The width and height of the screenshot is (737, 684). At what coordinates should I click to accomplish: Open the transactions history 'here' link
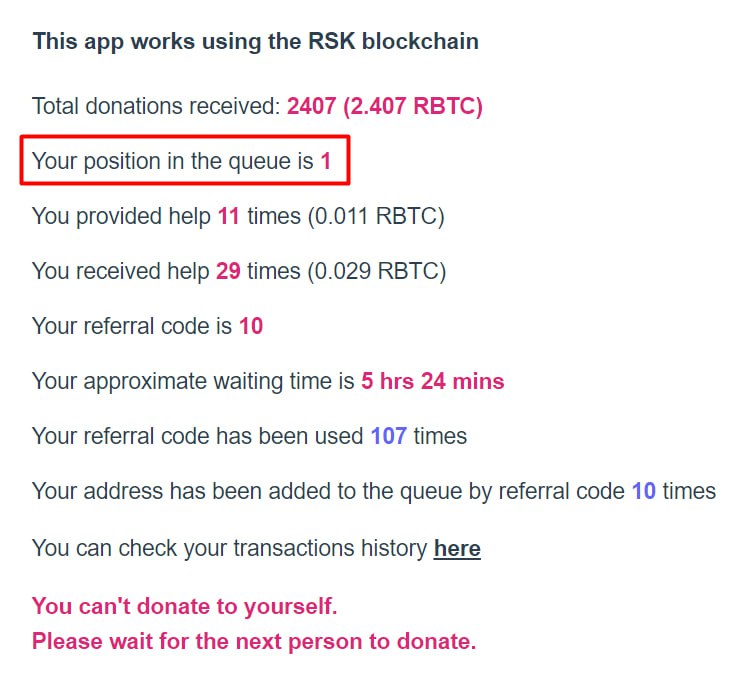tap(457, 548)
